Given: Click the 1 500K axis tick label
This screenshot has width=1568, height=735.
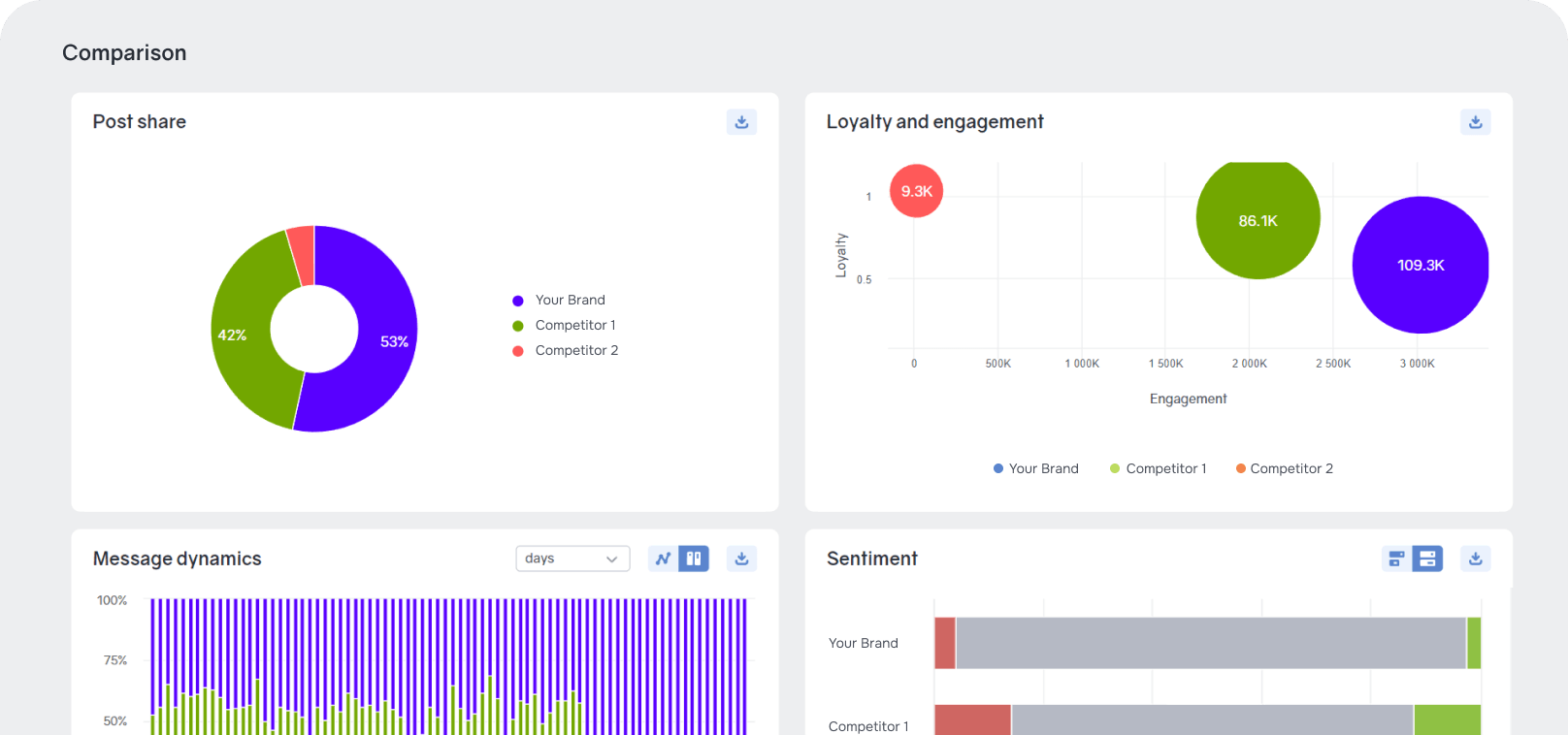Looking at the screenshot, I should [1165, 364].
